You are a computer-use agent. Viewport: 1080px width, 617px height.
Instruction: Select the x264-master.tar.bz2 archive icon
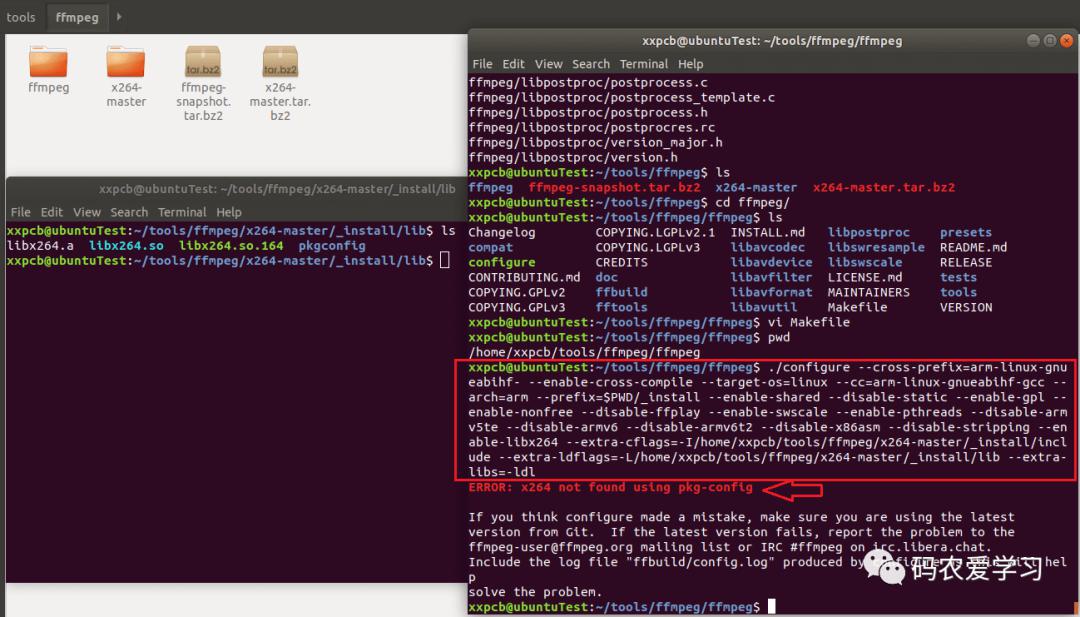280,62
